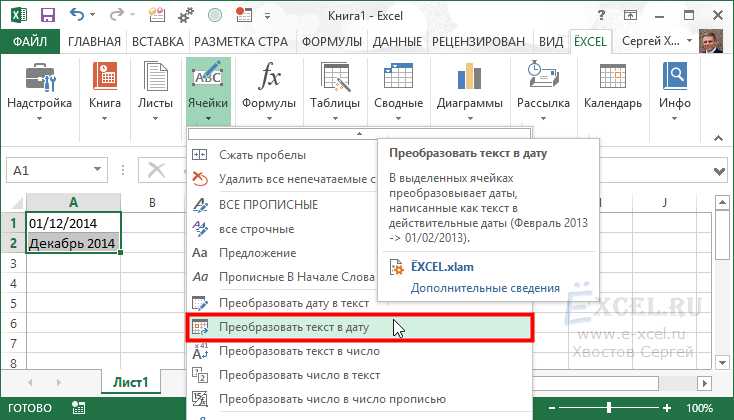The image size is (734, 420).
Task: Click the user profile photo
Action: coord(711,41)
